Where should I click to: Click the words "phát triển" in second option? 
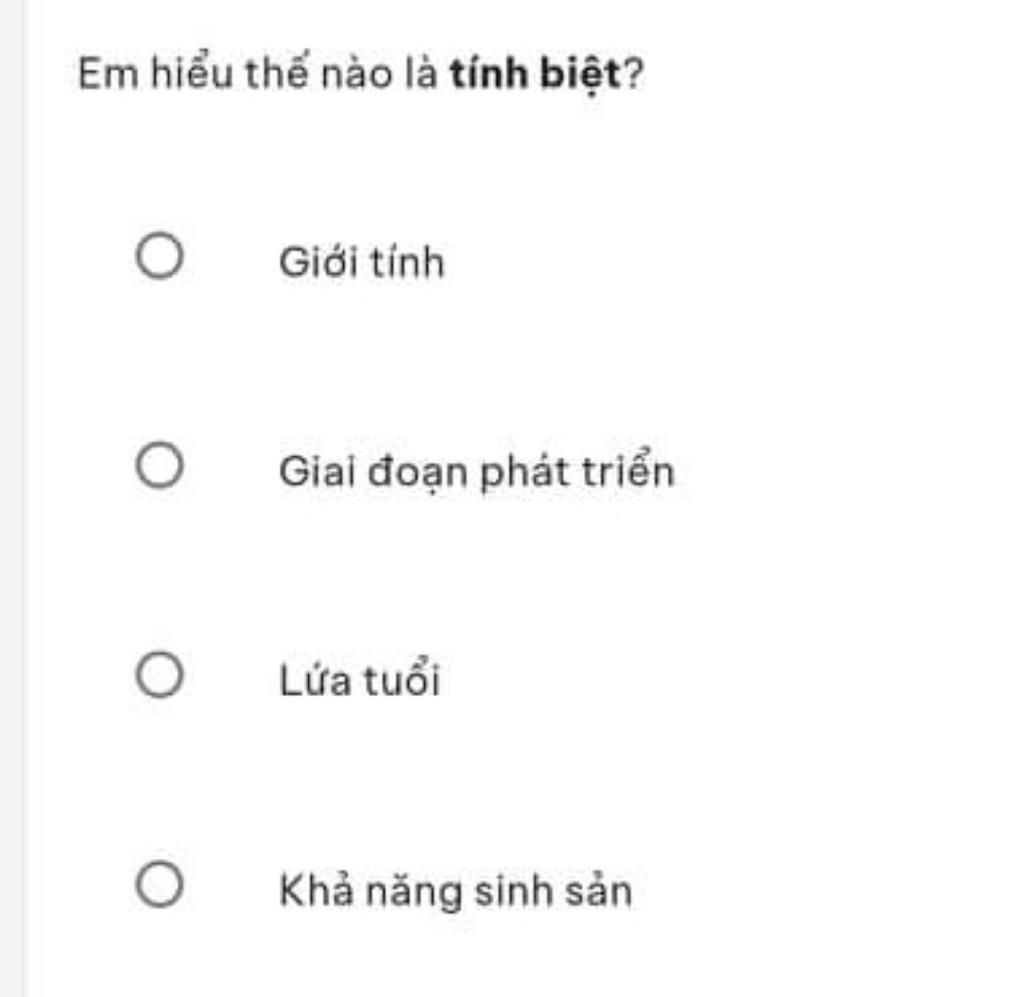577,470
